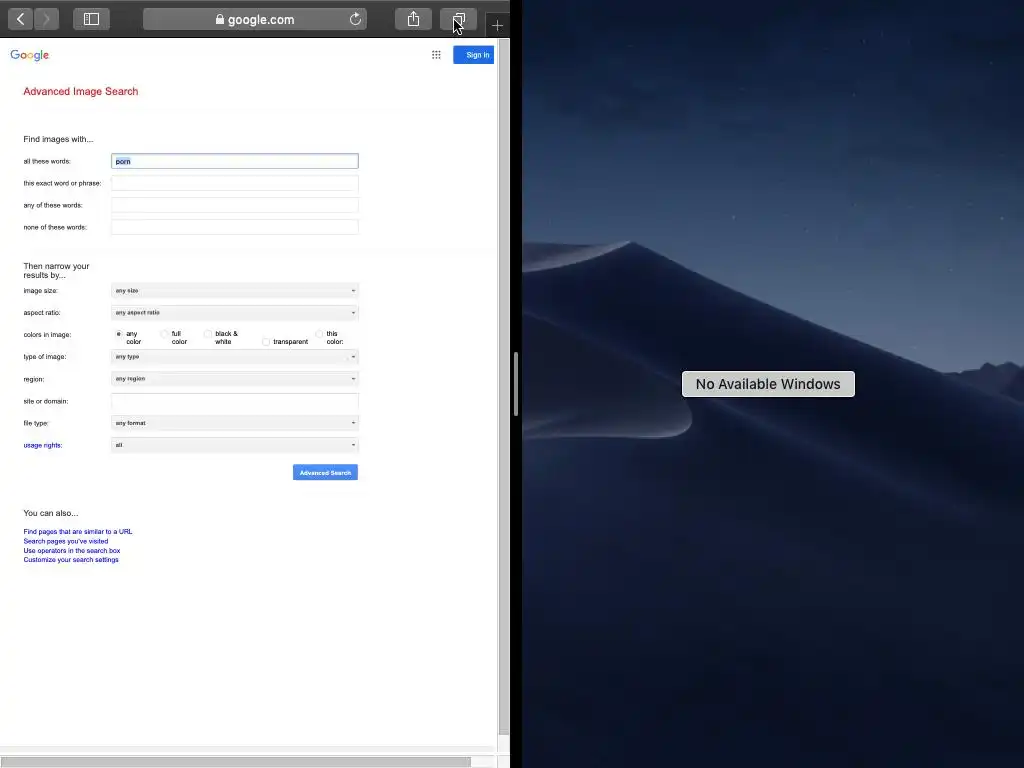Select the black & white radio option
Image resolution: width=1024 pixels, height=768 pixels.
click(x=208, y=334)
